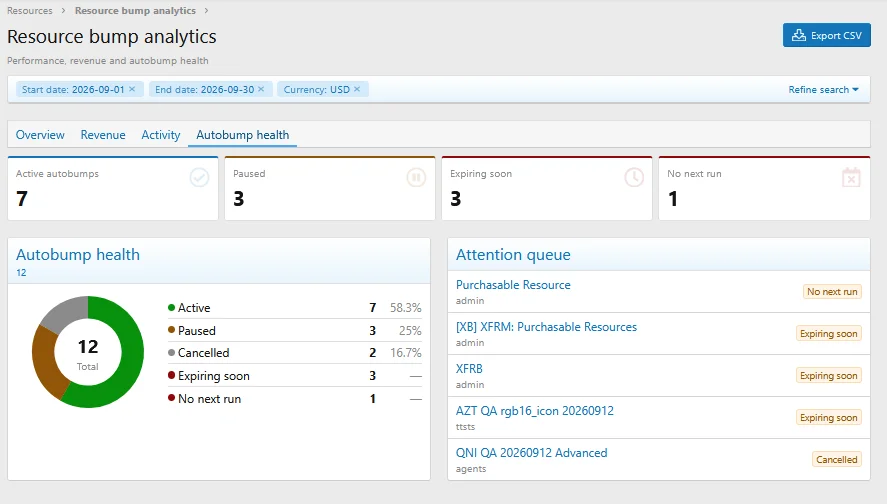Click the brown Paused legend dot
887x504 pixels.
point(171,330)
